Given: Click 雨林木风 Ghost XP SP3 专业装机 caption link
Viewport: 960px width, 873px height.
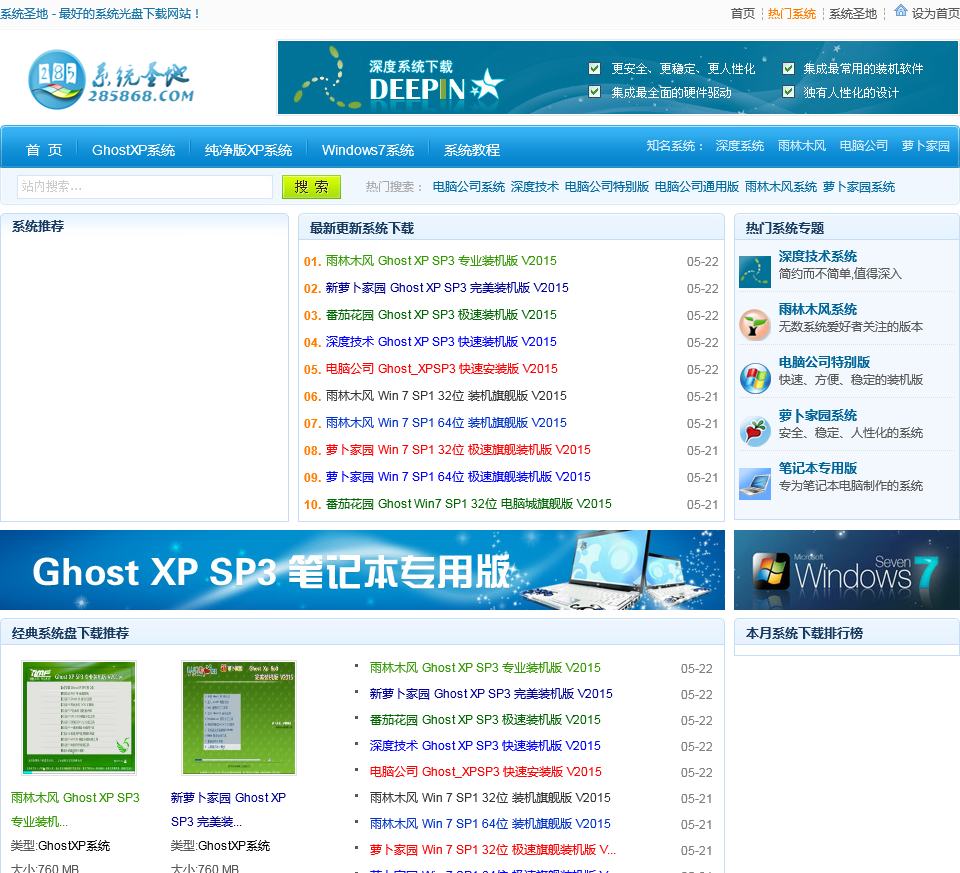Looking at the screenshot, I should (75, 809).
